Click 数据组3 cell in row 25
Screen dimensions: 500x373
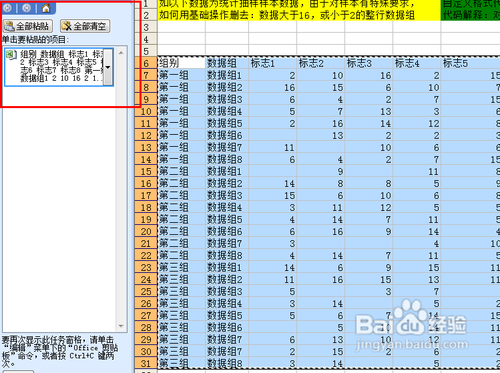[227, 291]
